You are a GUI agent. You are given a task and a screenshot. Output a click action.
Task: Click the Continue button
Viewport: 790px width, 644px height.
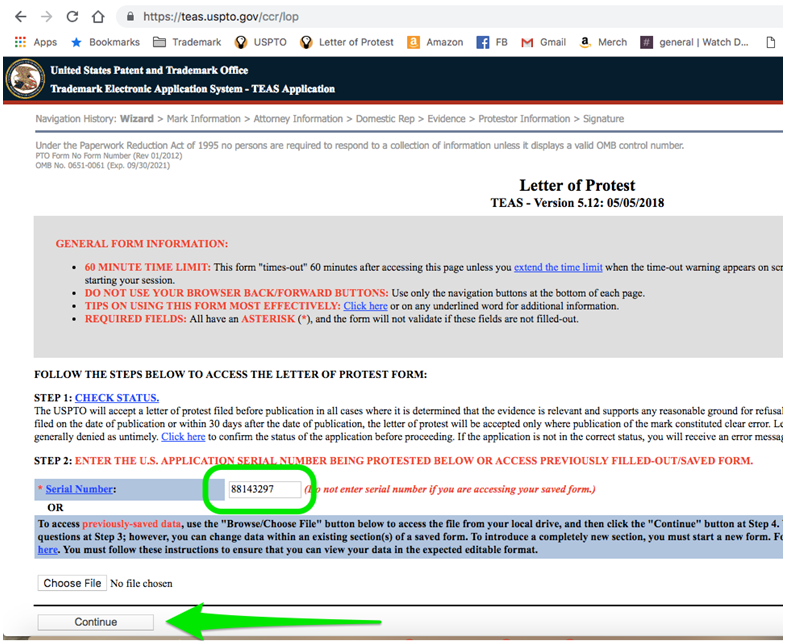pyautogui.click(x=96, y=622)
